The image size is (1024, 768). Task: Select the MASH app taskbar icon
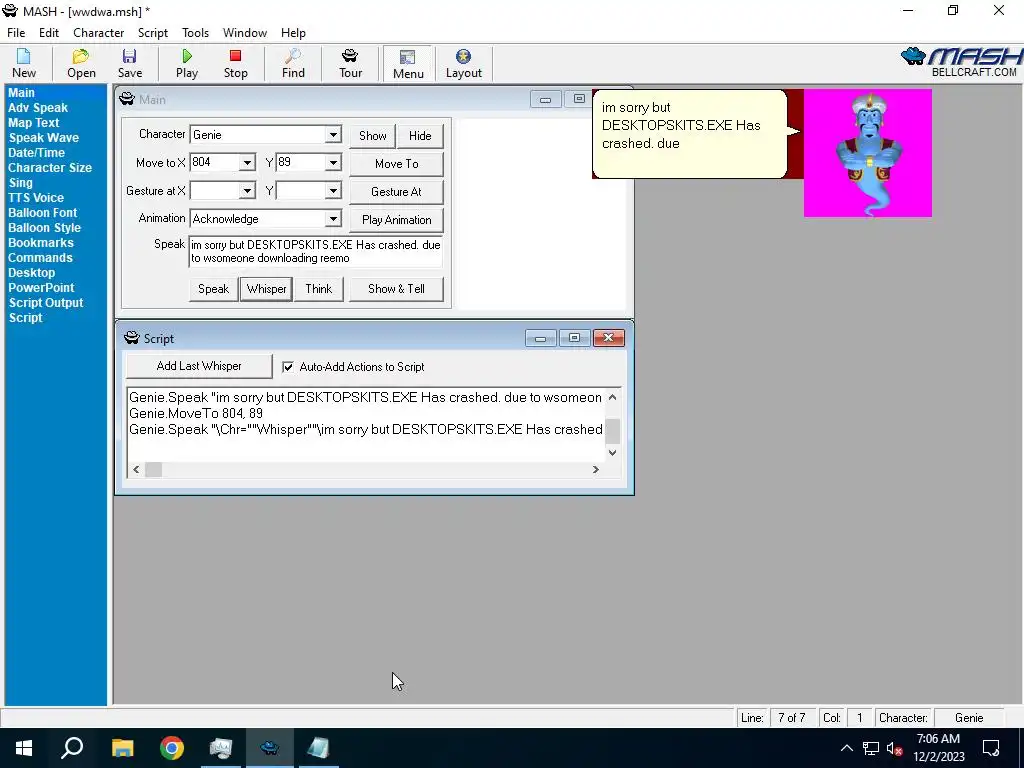(x=269, y=748)
